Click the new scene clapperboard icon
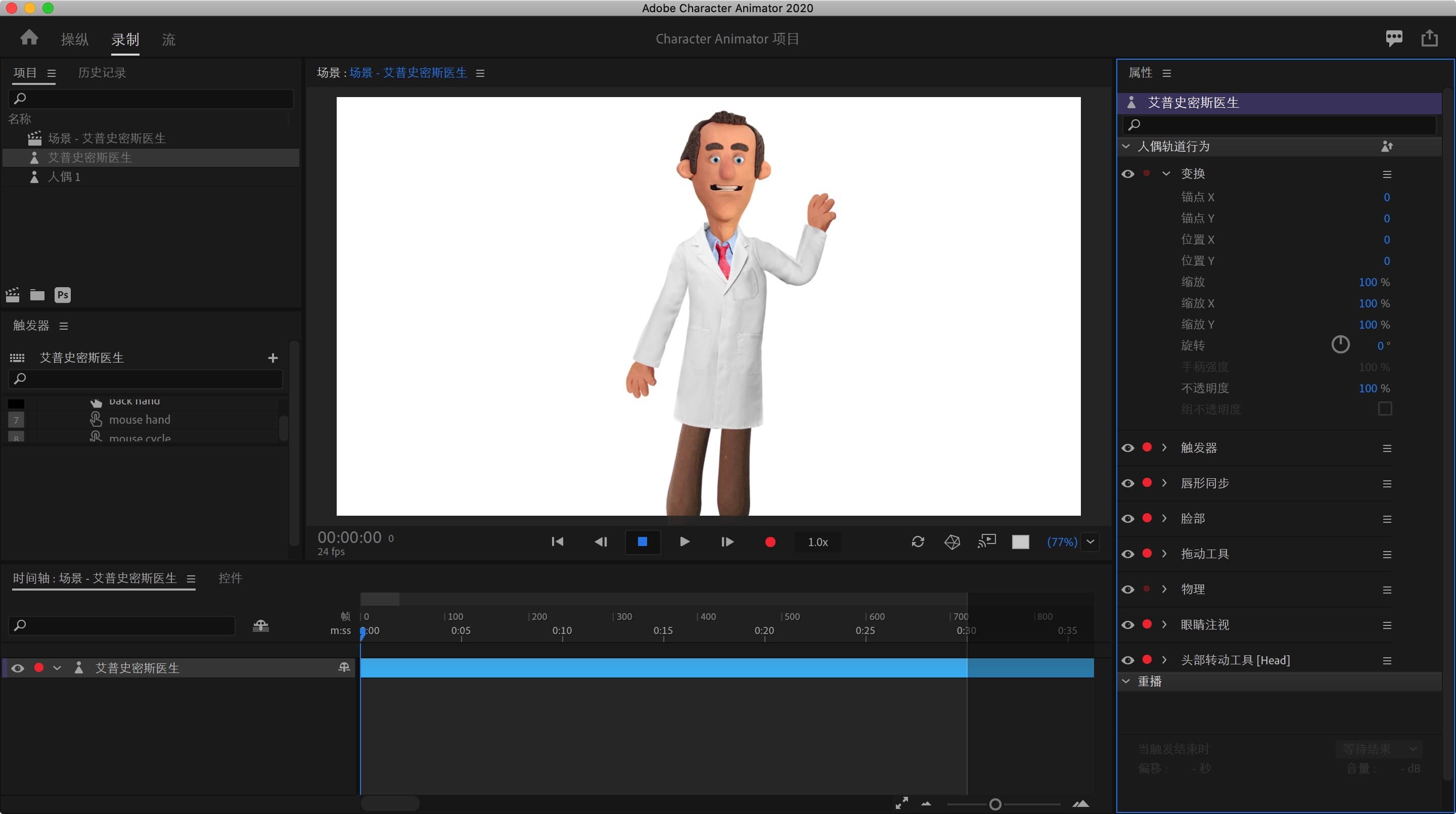Image resolution: width=1456 pixels, height=814 pixels. (13, 295)
